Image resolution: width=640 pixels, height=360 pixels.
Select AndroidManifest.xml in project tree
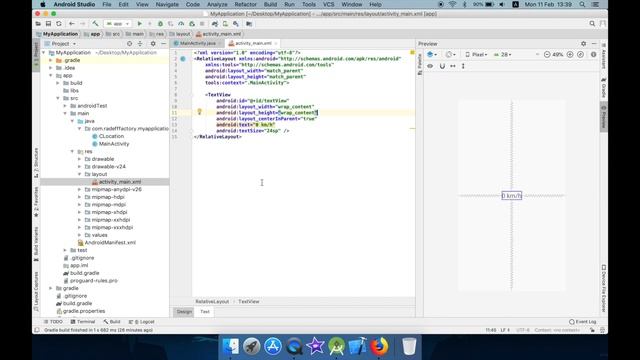pos(107,243)
